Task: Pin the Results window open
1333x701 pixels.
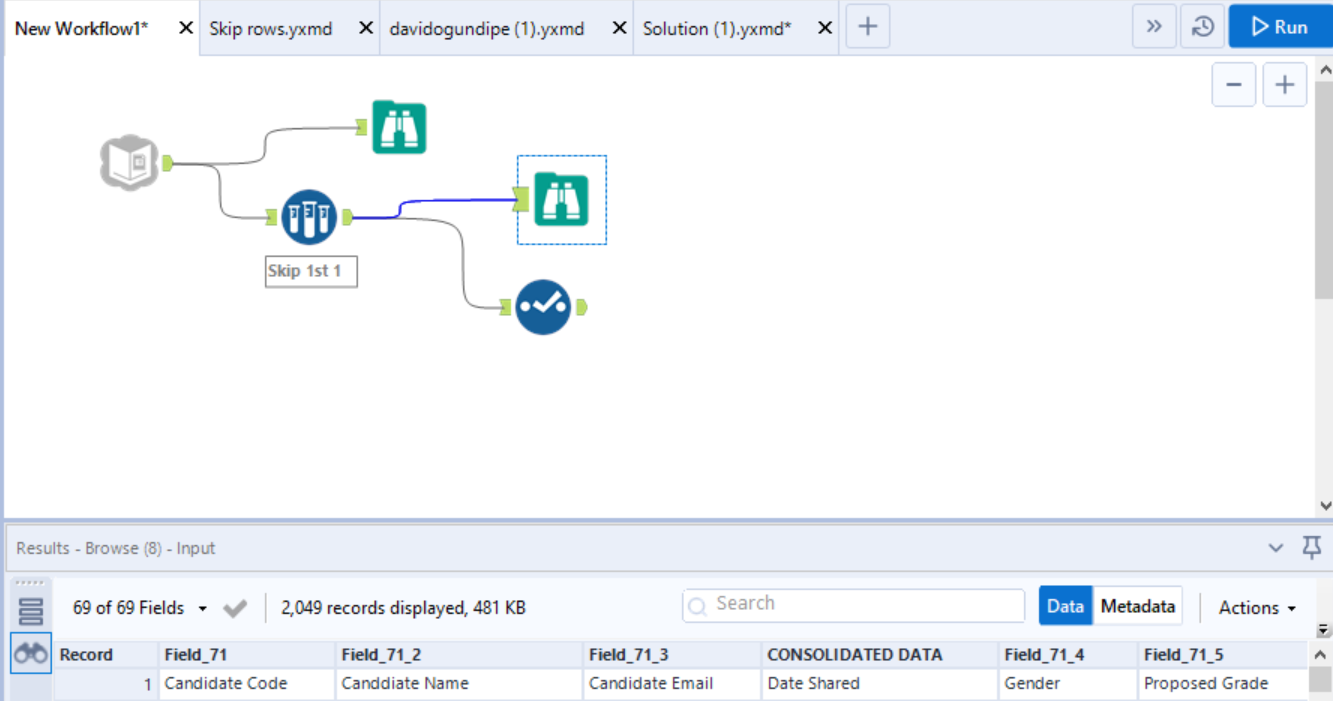Action: click(x=1311, y=547)
